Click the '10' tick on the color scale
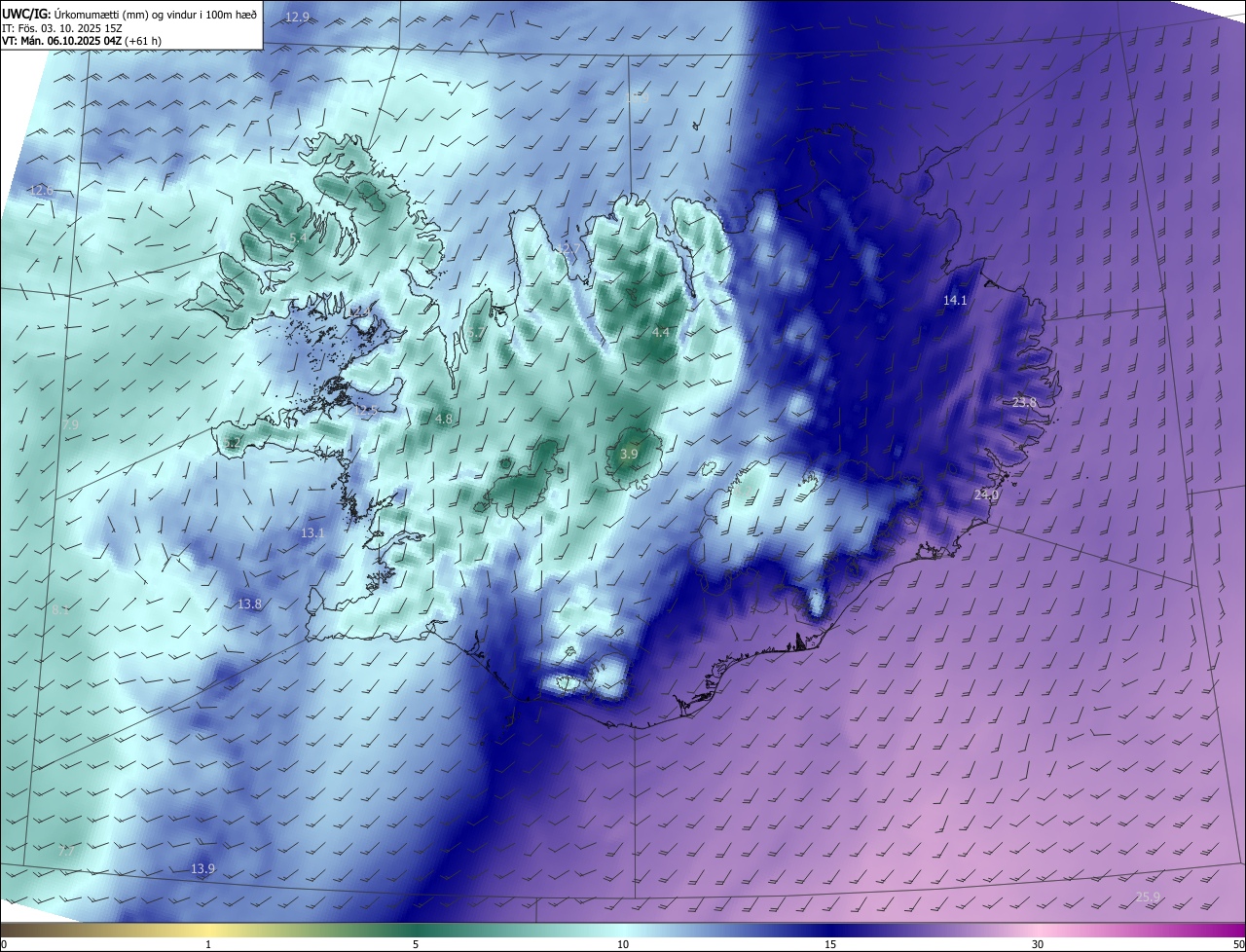Viewport: 1246px width, 952px height. click(623, 944)
